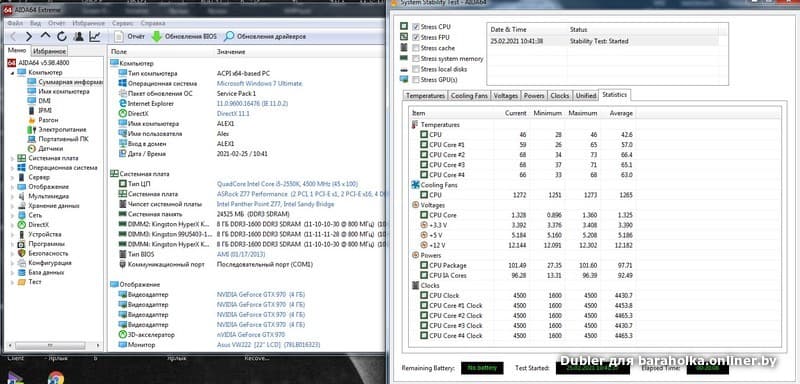The width and height of the screenshot is (800, 384).
Task: Open the Вид menu
Action: point(35,23)
